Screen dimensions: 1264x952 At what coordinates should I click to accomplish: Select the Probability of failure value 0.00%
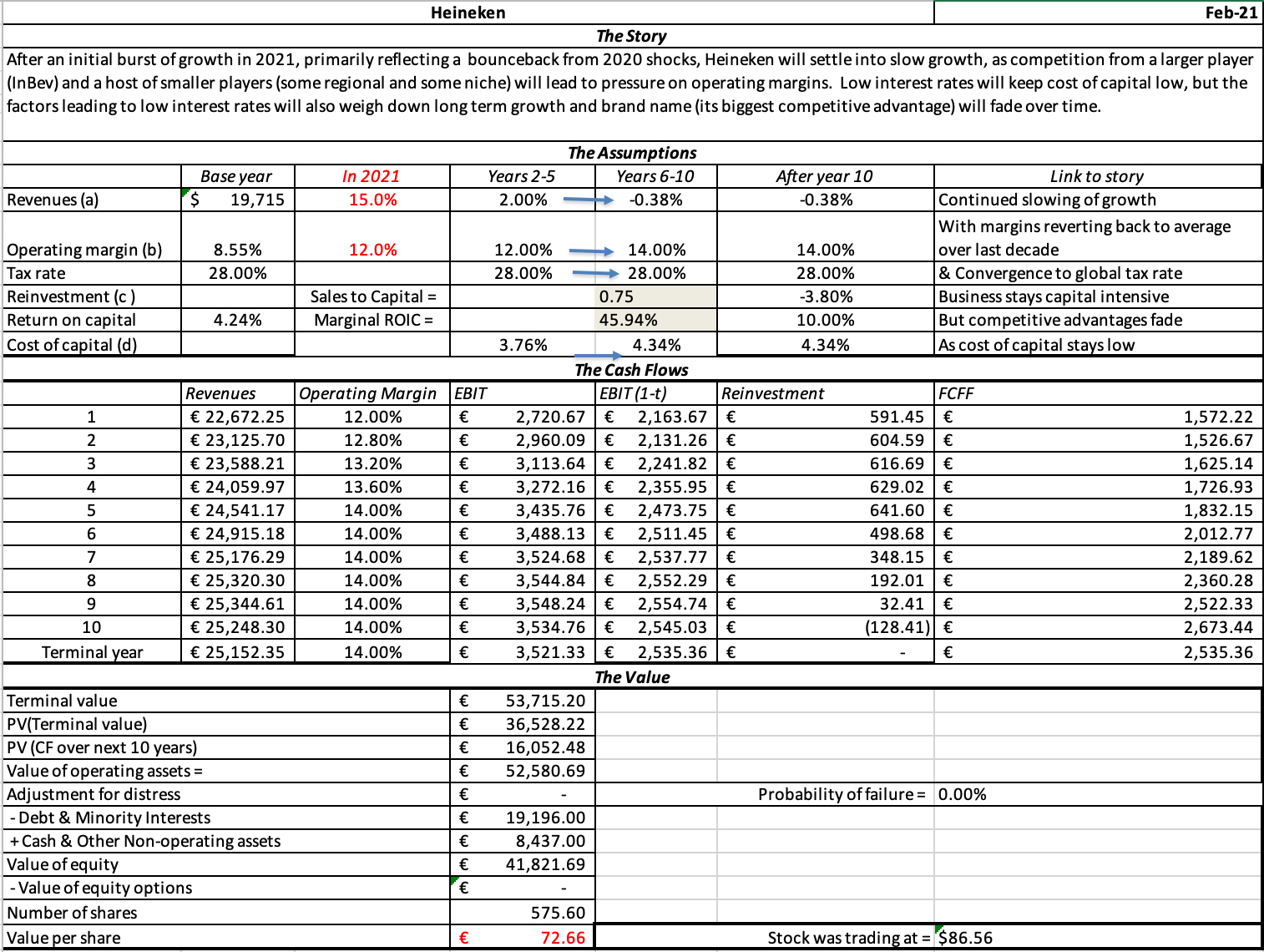tap(963, 794)
